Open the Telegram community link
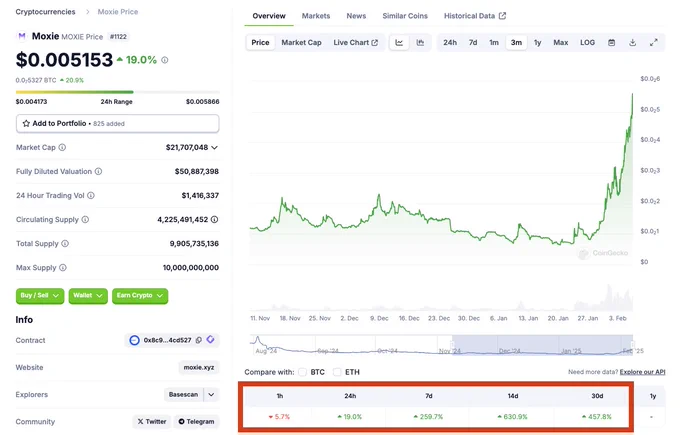The height and width of the screenshot is (435, 680). [x=196, y=422]
